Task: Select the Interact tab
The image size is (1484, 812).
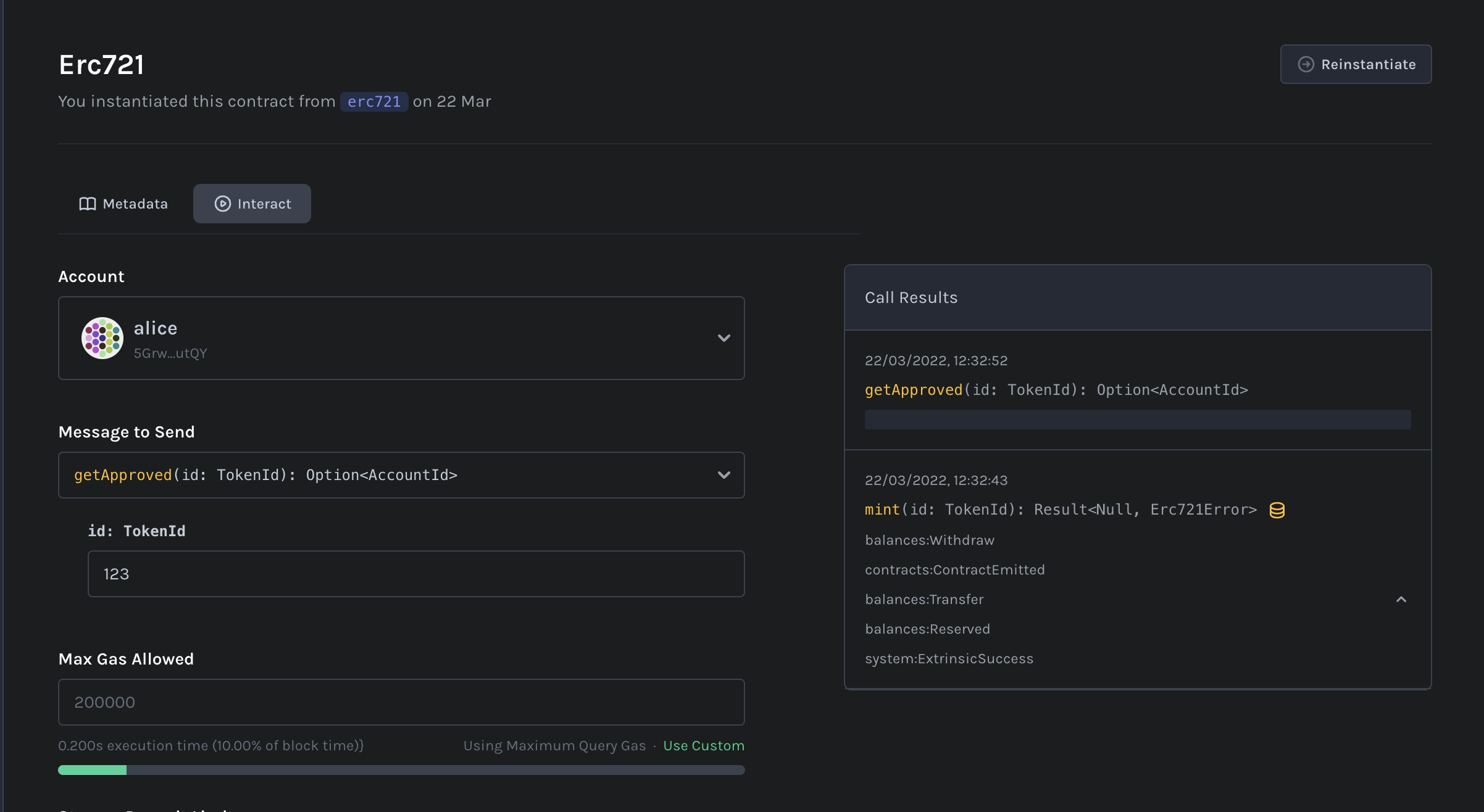Action: click(x=252, y=204)
